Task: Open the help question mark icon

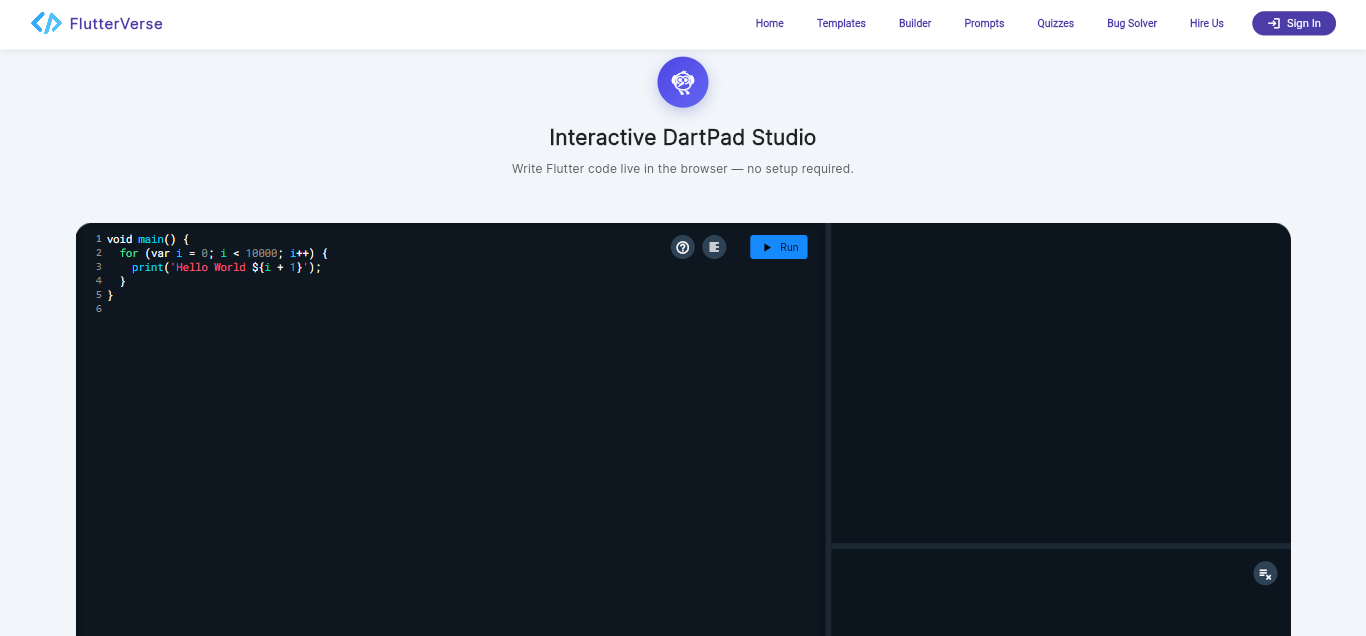Action: 682,247
